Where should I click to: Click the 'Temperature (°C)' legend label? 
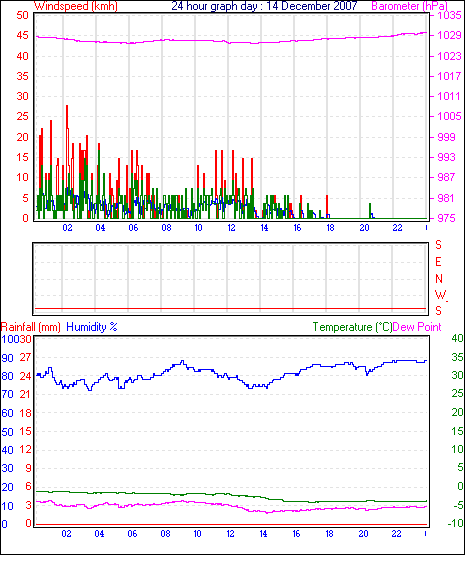[352, 327]
